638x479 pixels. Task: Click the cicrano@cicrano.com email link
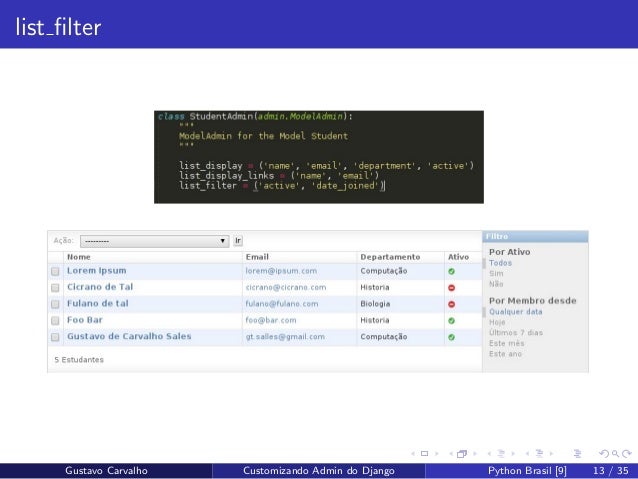[286, 287]
